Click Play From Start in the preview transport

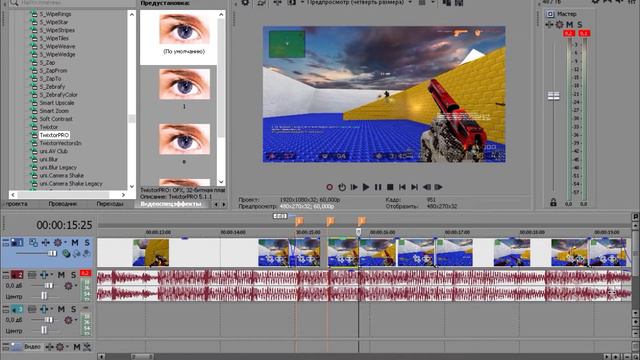pos(354,187)
